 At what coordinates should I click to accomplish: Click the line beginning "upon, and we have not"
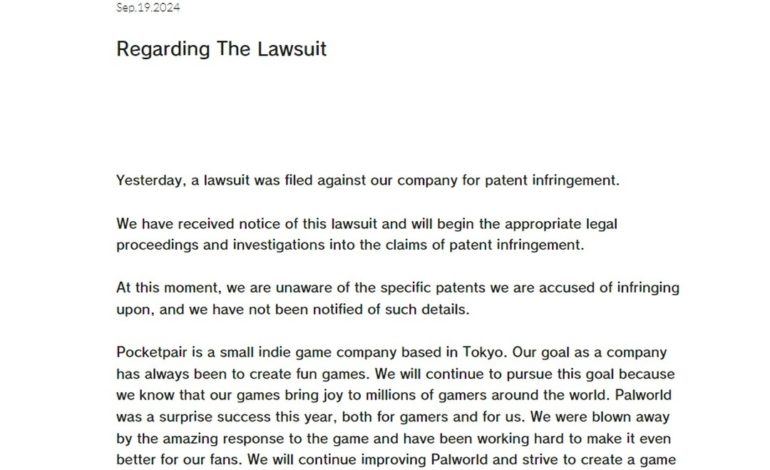tap(296, 307)
